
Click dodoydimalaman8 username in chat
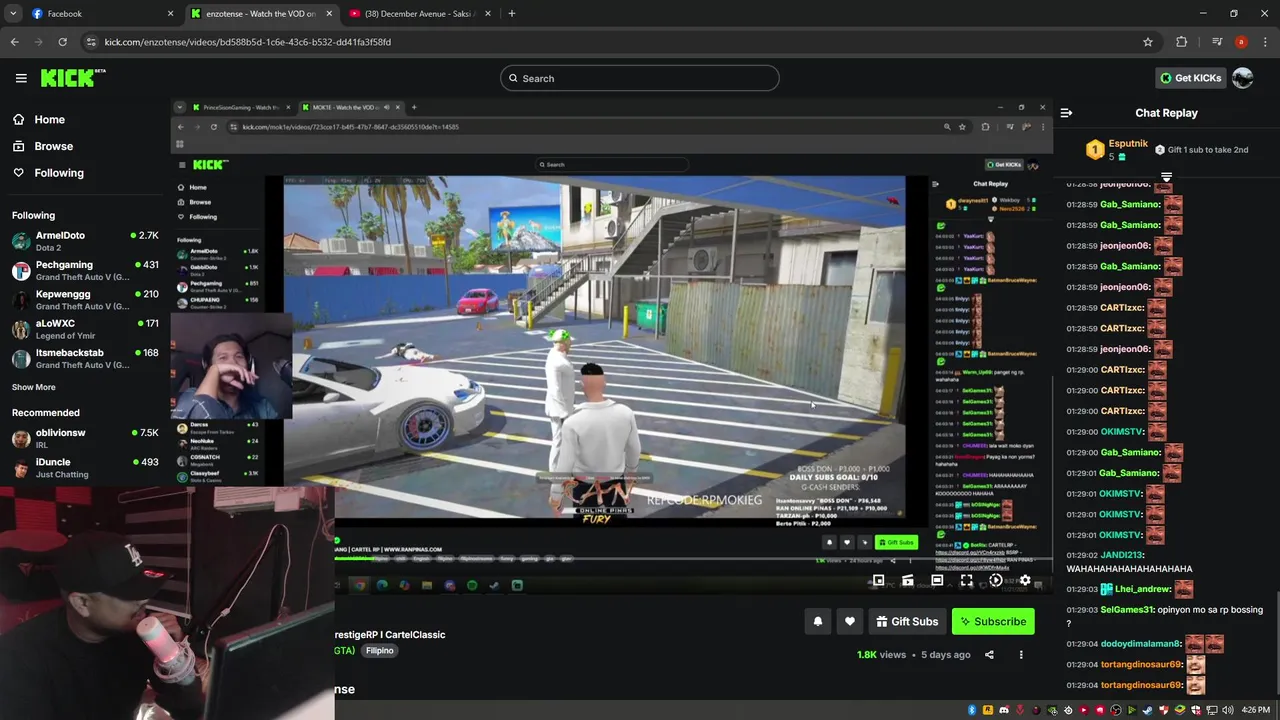tap(1141, 644)
